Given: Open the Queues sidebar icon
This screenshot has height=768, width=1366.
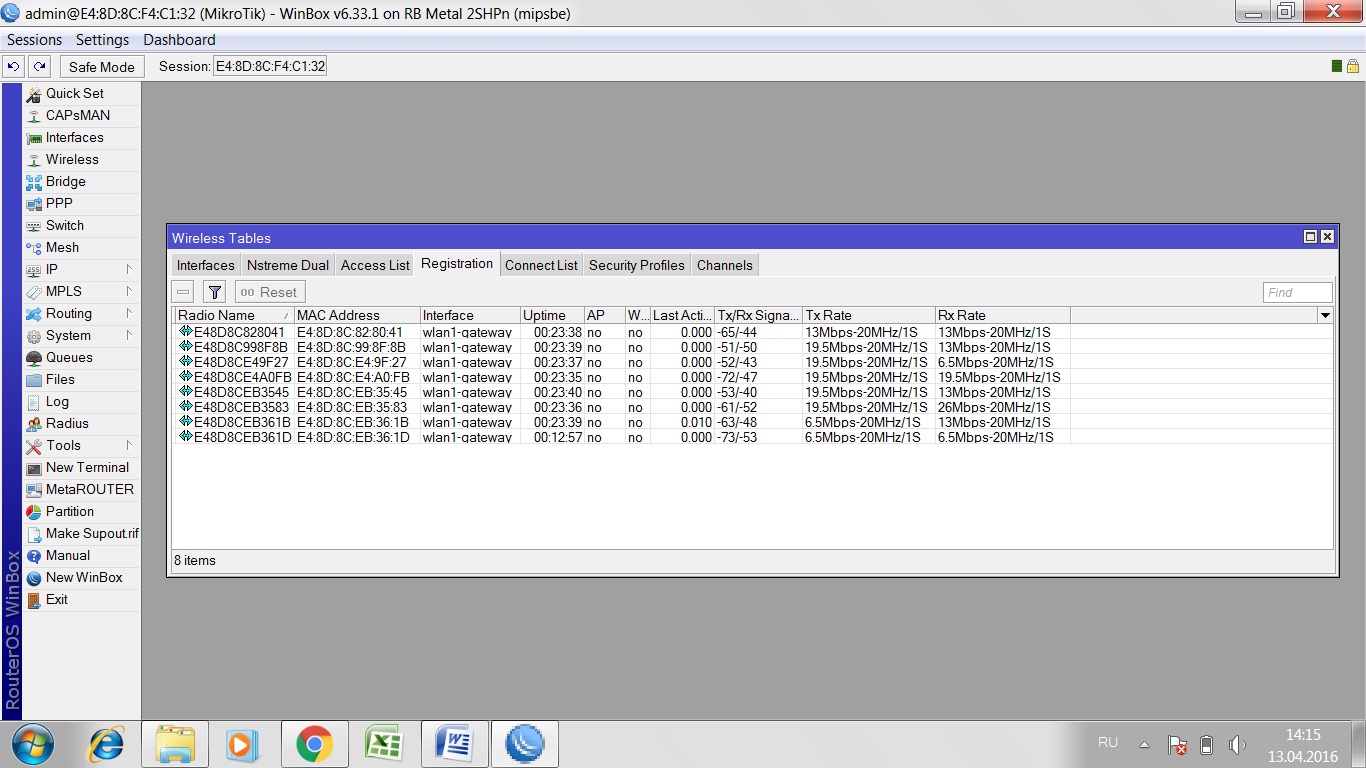Looking at the screenshot, I should pos(34,357).
